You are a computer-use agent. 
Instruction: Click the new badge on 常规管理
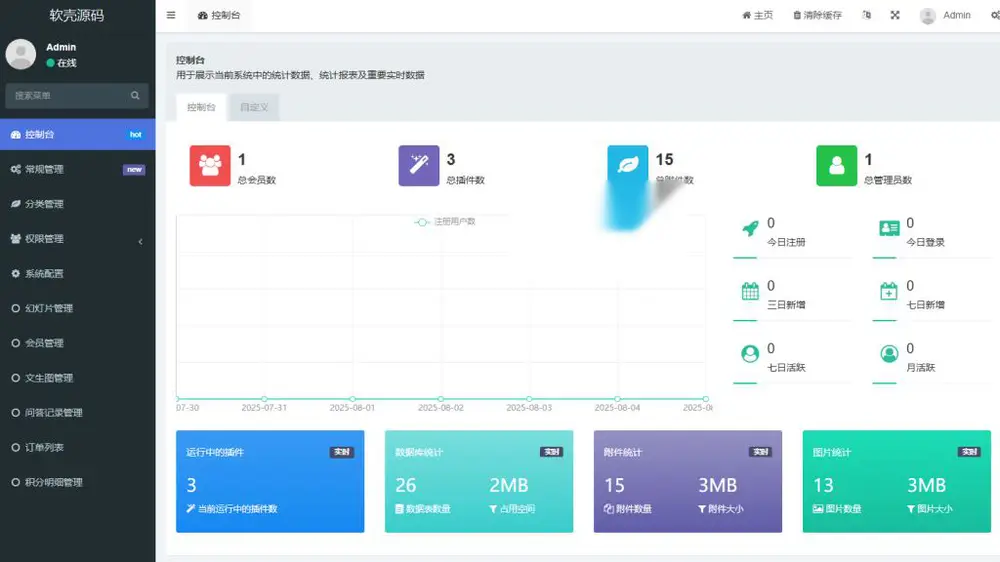click(x=134, y=170)
